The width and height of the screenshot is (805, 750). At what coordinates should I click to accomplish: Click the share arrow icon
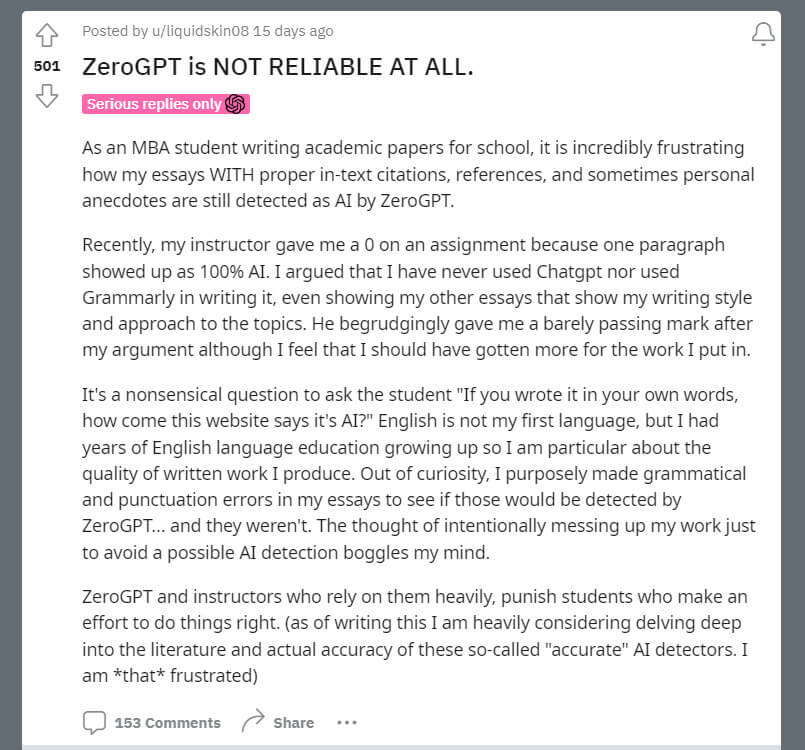[x=252, y=722]
